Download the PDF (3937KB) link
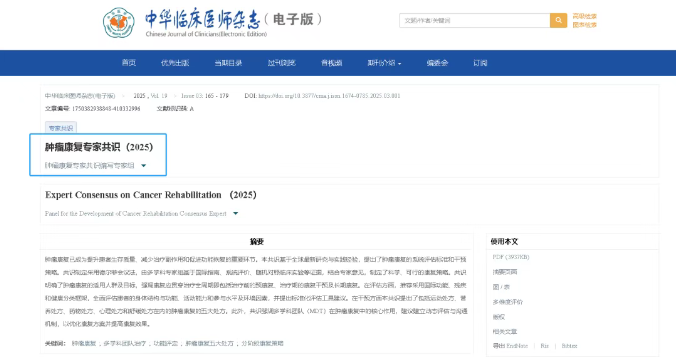The width and height of the screenshot is (682, 364). click(511, 257)
